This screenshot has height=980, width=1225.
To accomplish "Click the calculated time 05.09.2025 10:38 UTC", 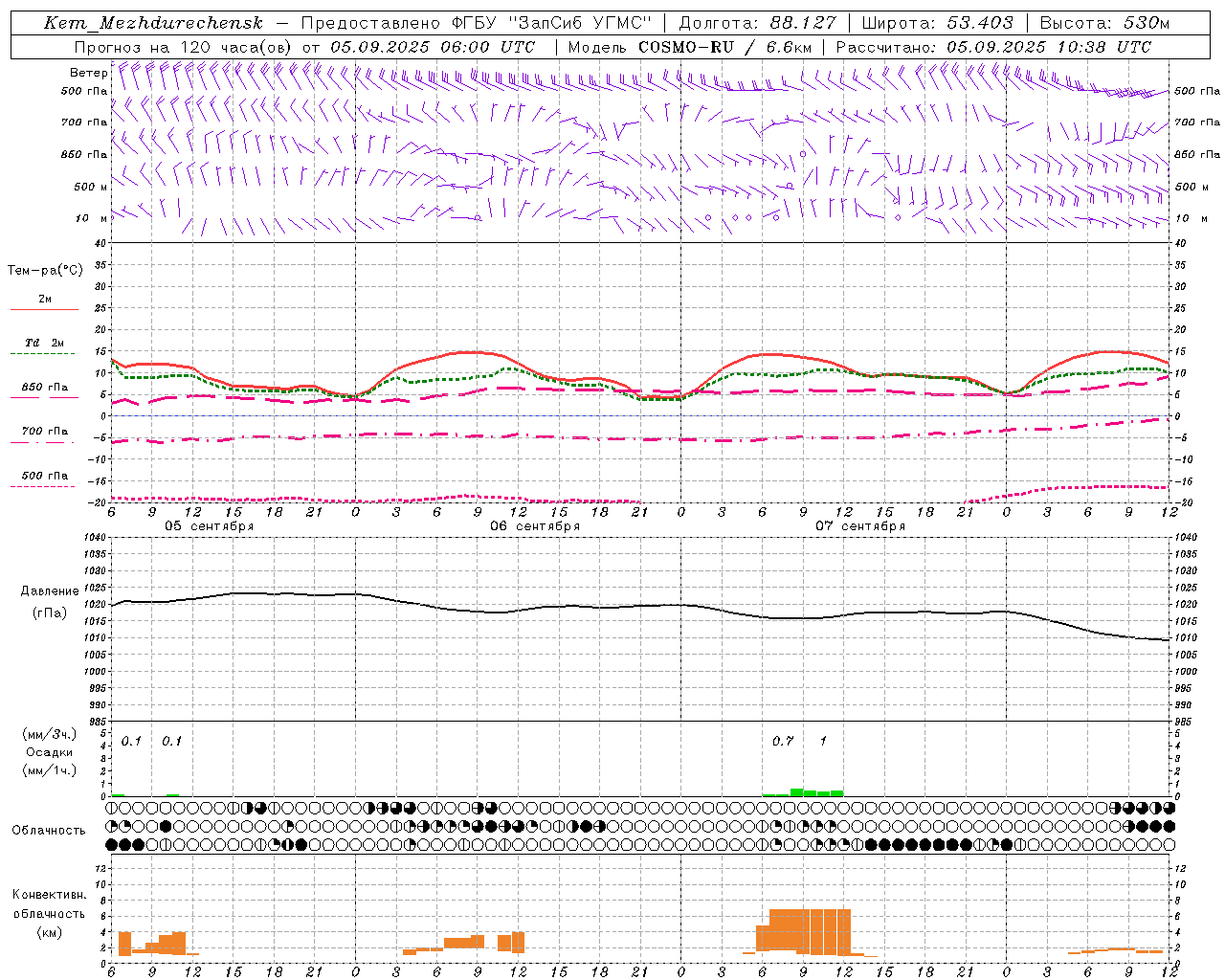I will click(1049, 47).
